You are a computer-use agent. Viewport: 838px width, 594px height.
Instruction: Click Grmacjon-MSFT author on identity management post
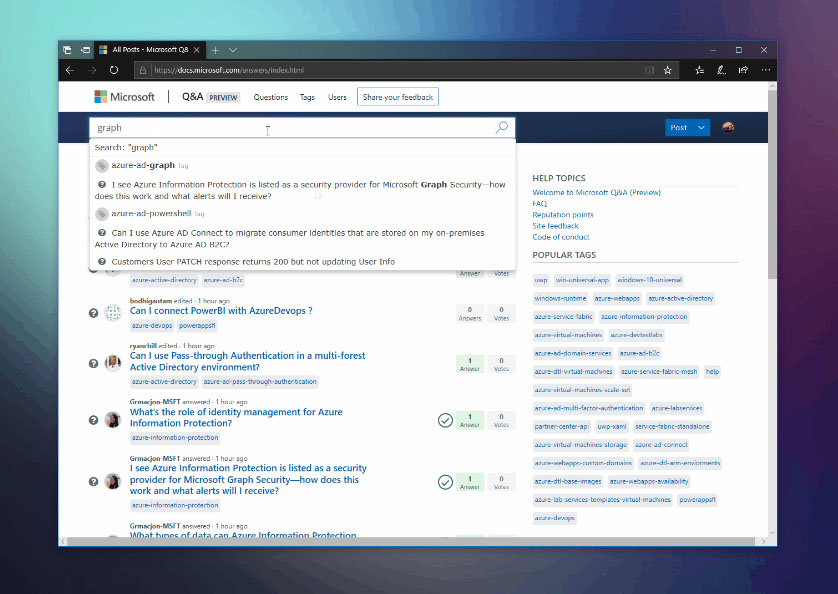[154, 402]
